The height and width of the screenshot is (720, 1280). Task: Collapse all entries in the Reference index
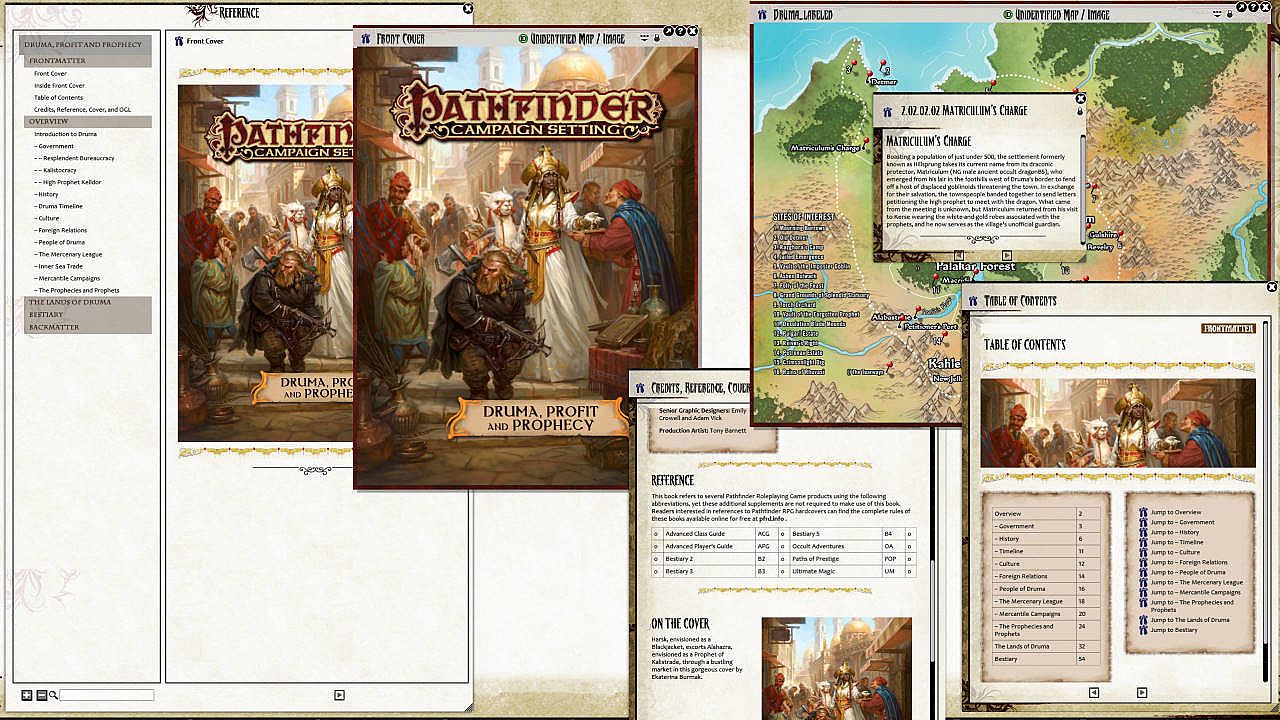[41, 695]
